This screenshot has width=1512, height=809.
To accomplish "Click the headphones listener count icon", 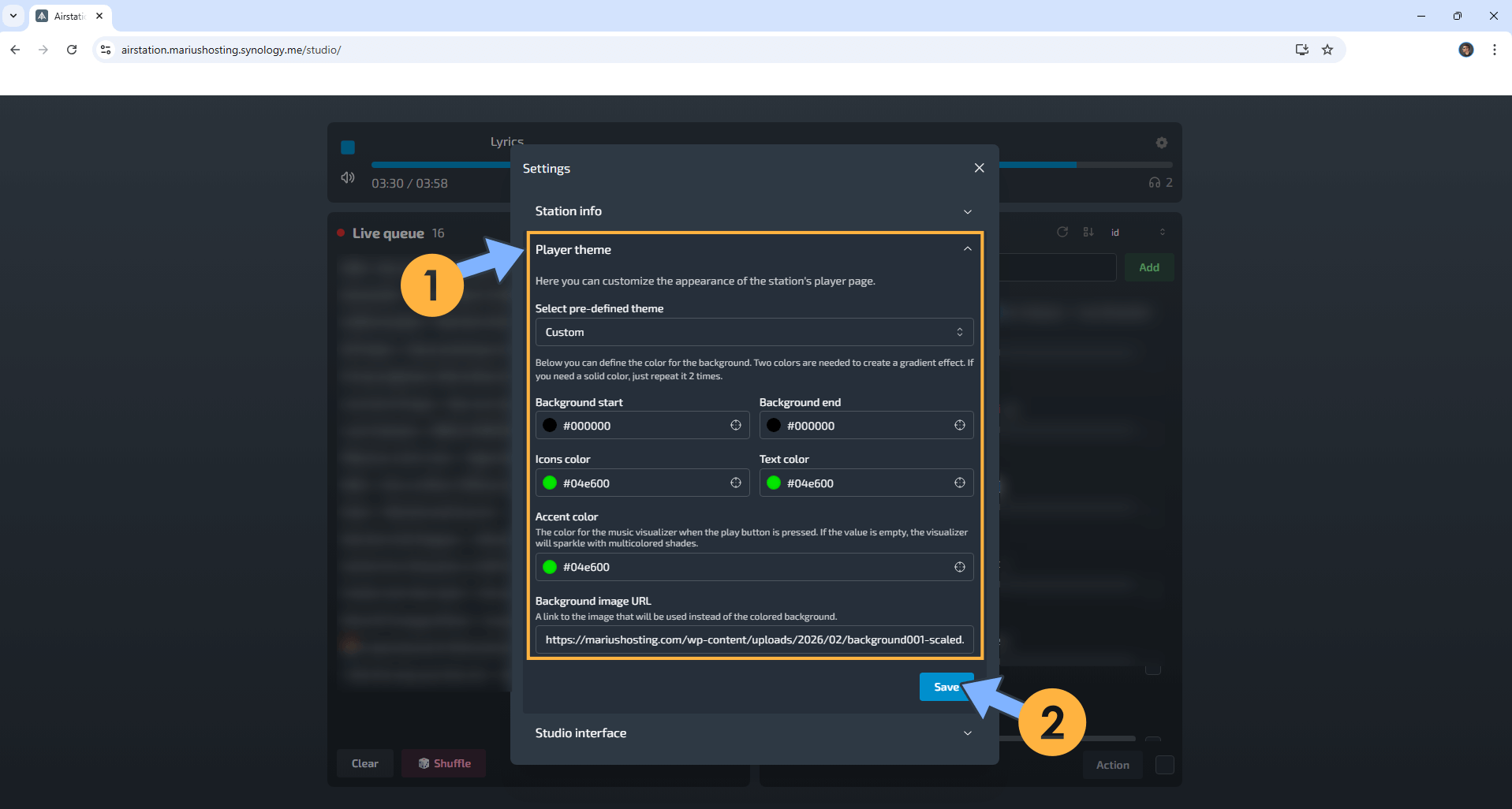I will point(1154,182).
